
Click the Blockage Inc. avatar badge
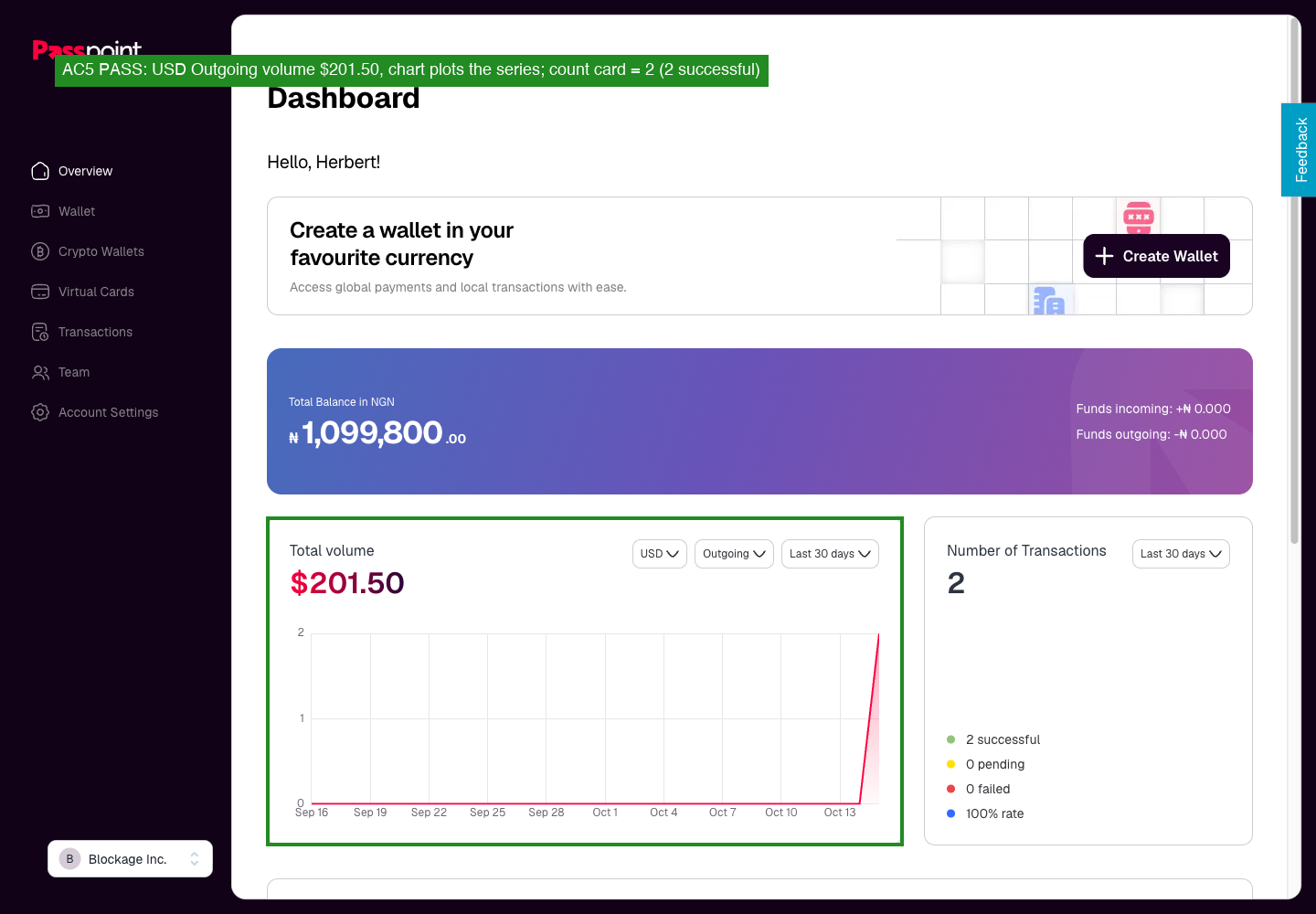coord(69,859)
